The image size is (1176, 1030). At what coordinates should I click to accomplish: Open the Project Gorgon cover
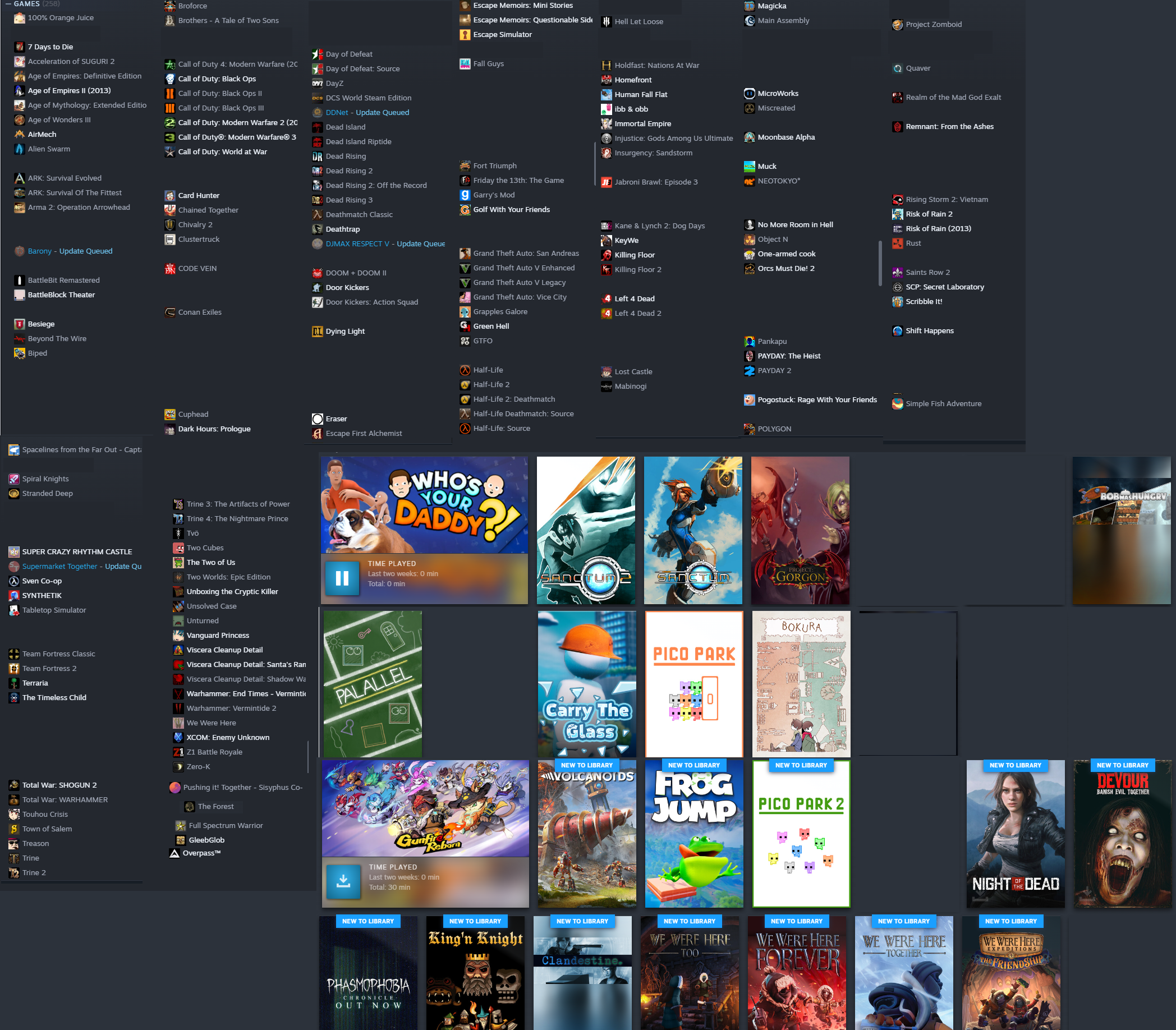click(x=800, y=530)
